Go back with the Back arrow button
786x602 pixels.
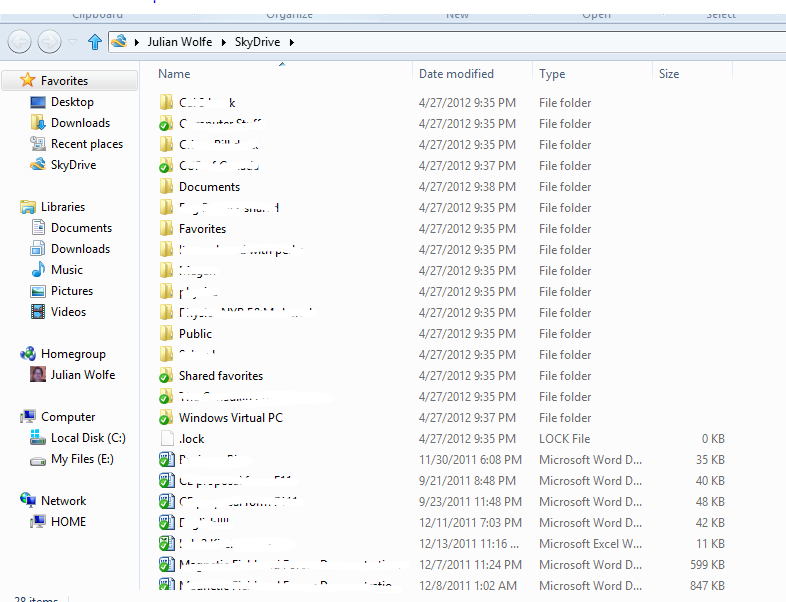(x=20, y=42)
